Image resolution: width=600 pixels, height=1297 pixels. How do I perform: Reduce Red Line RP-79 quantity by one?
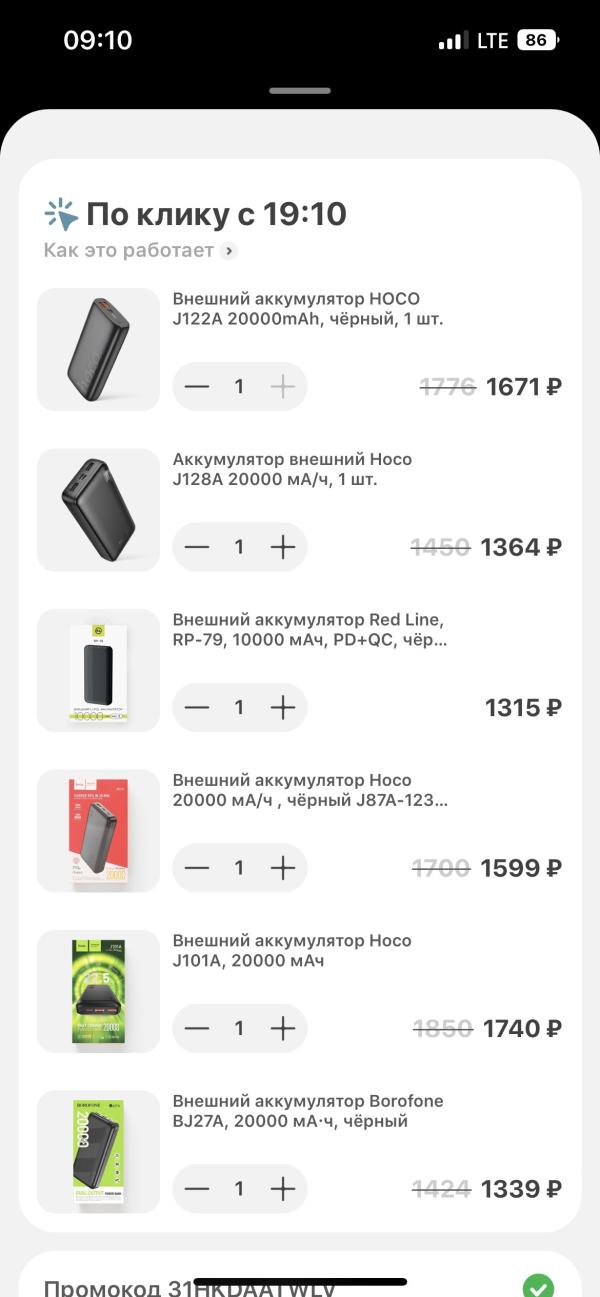coord(197,707)
